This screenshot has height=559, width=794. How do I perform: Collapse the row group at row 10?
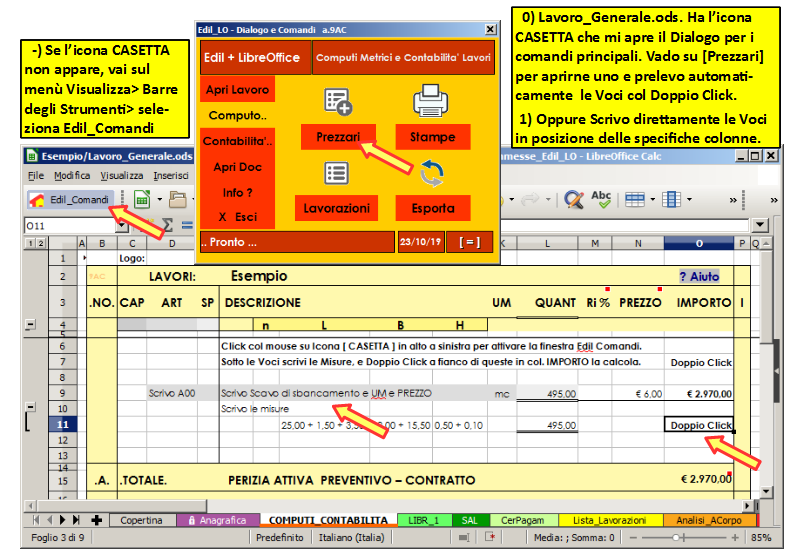point(30,407)
